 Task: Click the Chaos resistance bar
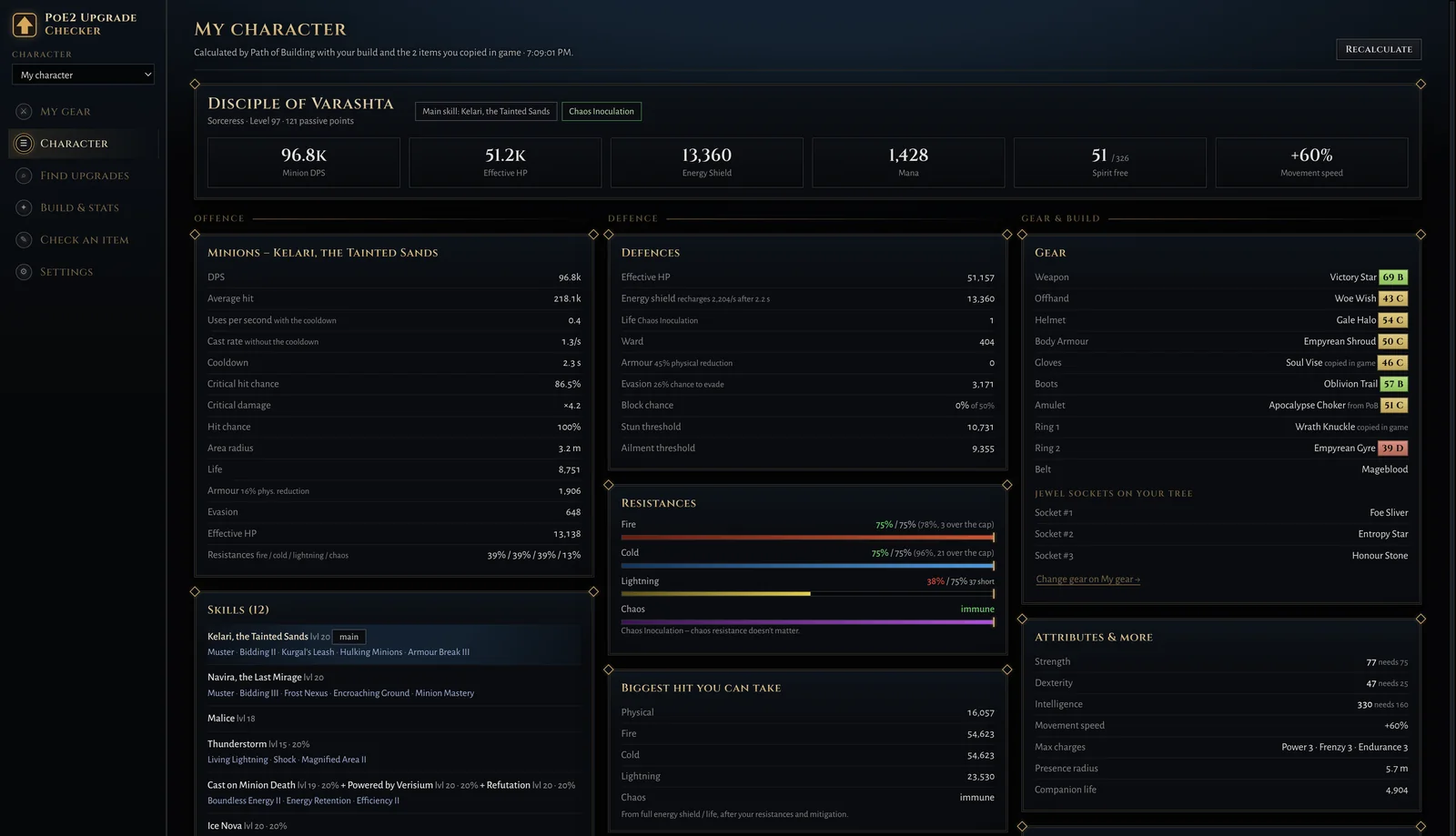807,622
